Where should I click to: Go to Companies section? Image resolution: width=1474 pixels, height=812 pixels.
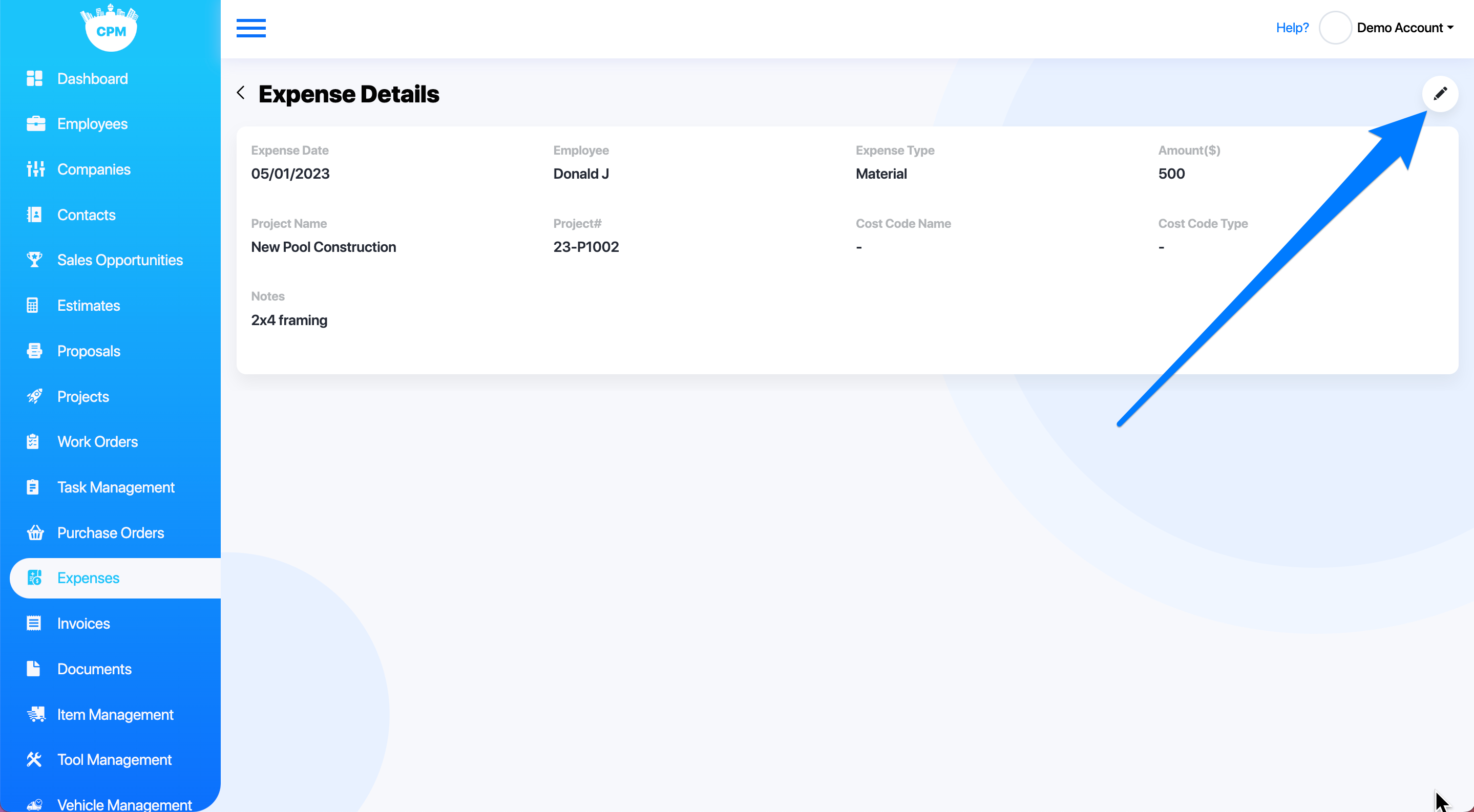coord(94,169)
